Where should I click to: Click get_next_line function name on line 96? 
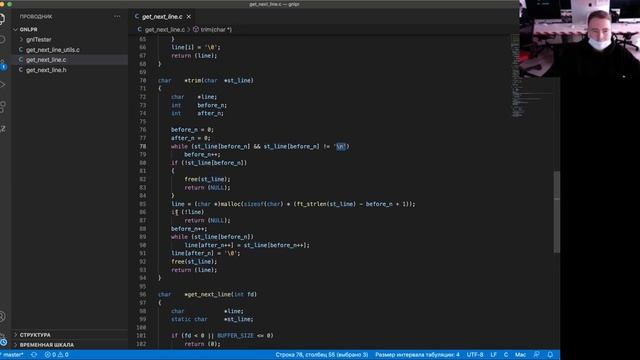[209, 294]
